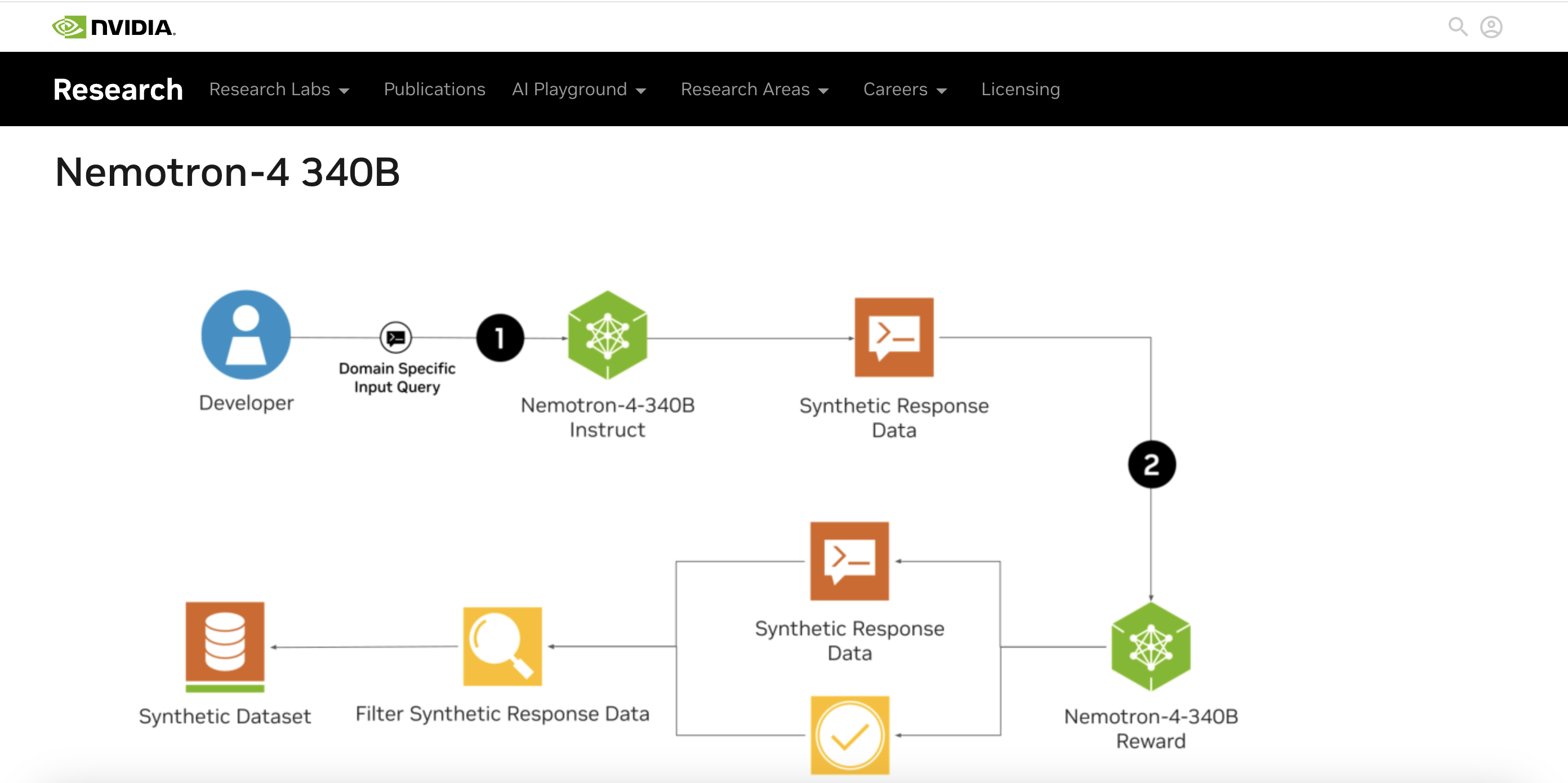Expand the Careers dropdown
1568x783 pixels.
pyautogui.click(x=905, y=90)
